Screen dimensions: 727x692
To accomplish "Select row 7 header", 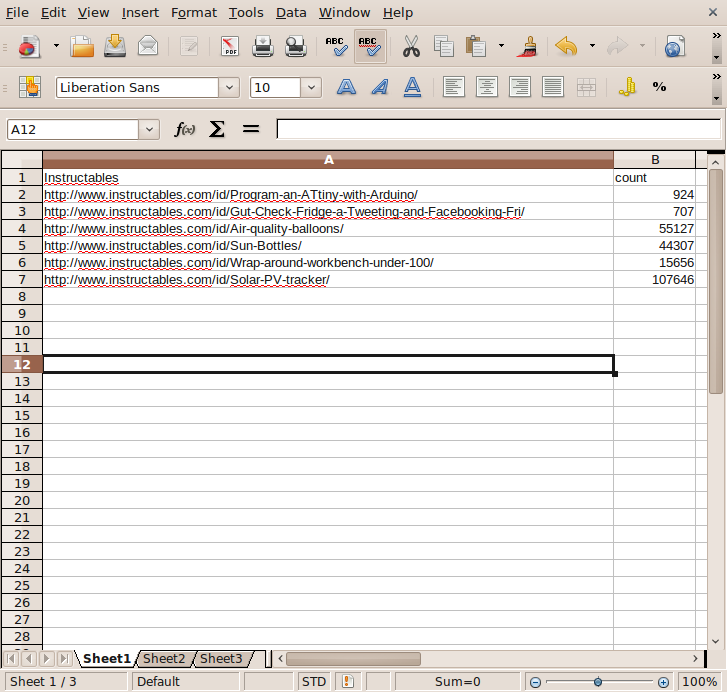I will pos(22,279).
